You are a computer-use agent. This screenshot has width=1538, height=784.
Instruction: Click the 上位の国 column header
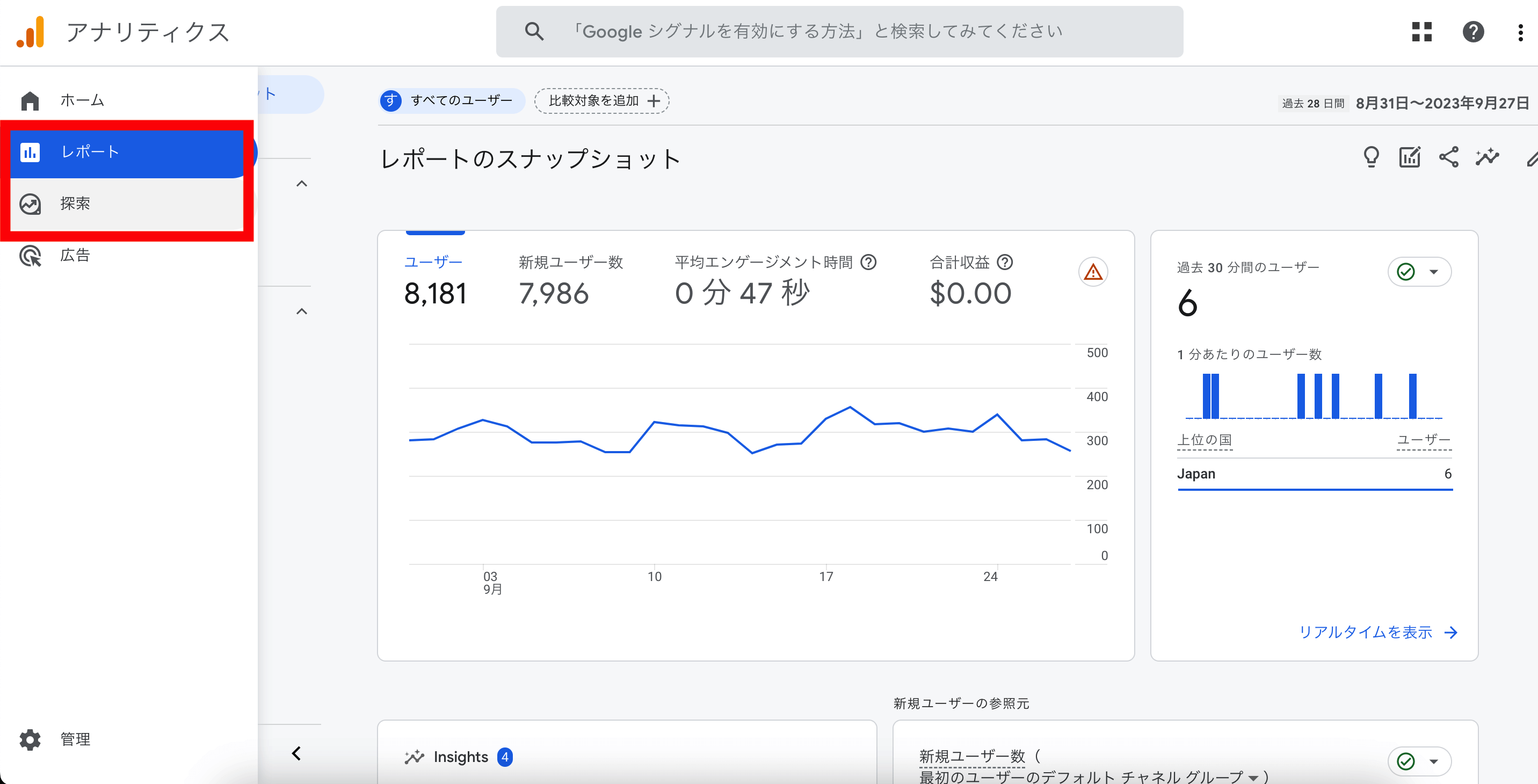1205,440
